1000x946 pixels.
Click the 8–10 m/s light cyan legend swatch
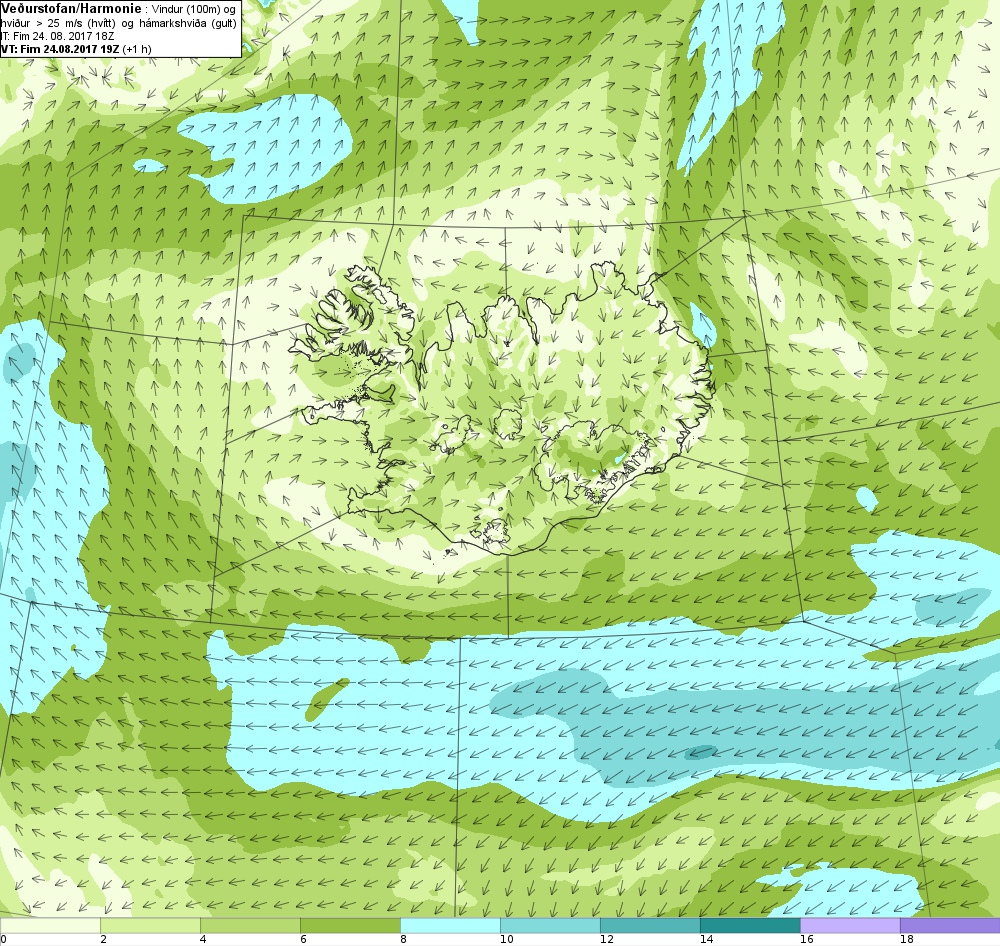coord(450,926)
